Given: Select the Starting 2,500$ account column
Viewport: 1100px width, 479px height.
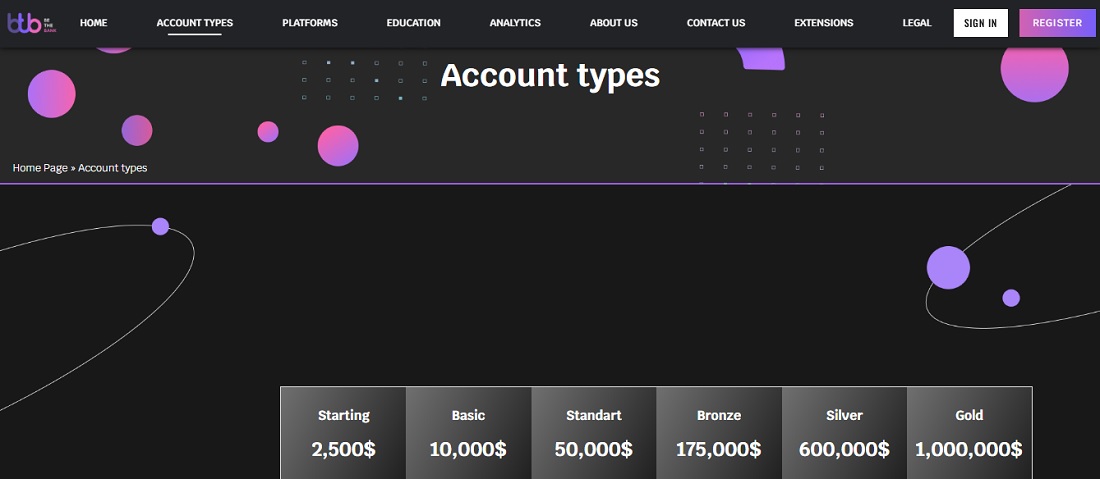Looking at the screenshot, I should pos(343,433).
